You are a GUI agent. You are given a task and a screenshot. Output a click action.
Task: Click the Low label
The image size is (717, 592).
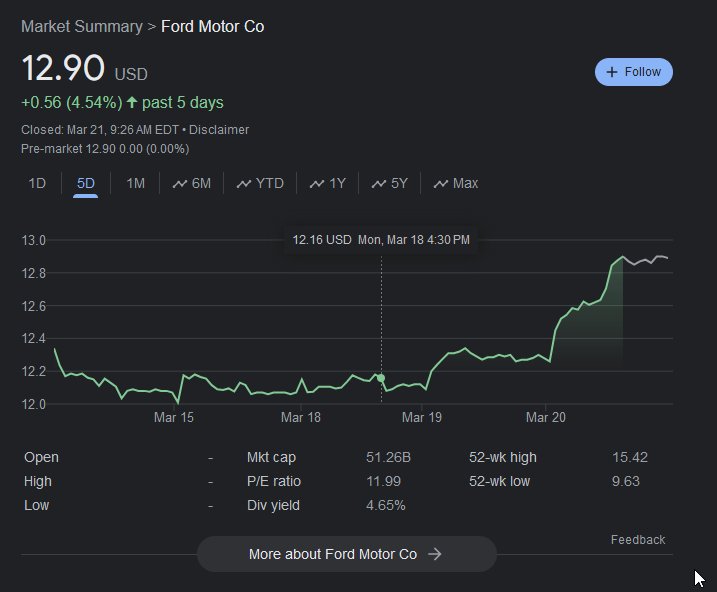pos(36,506)
